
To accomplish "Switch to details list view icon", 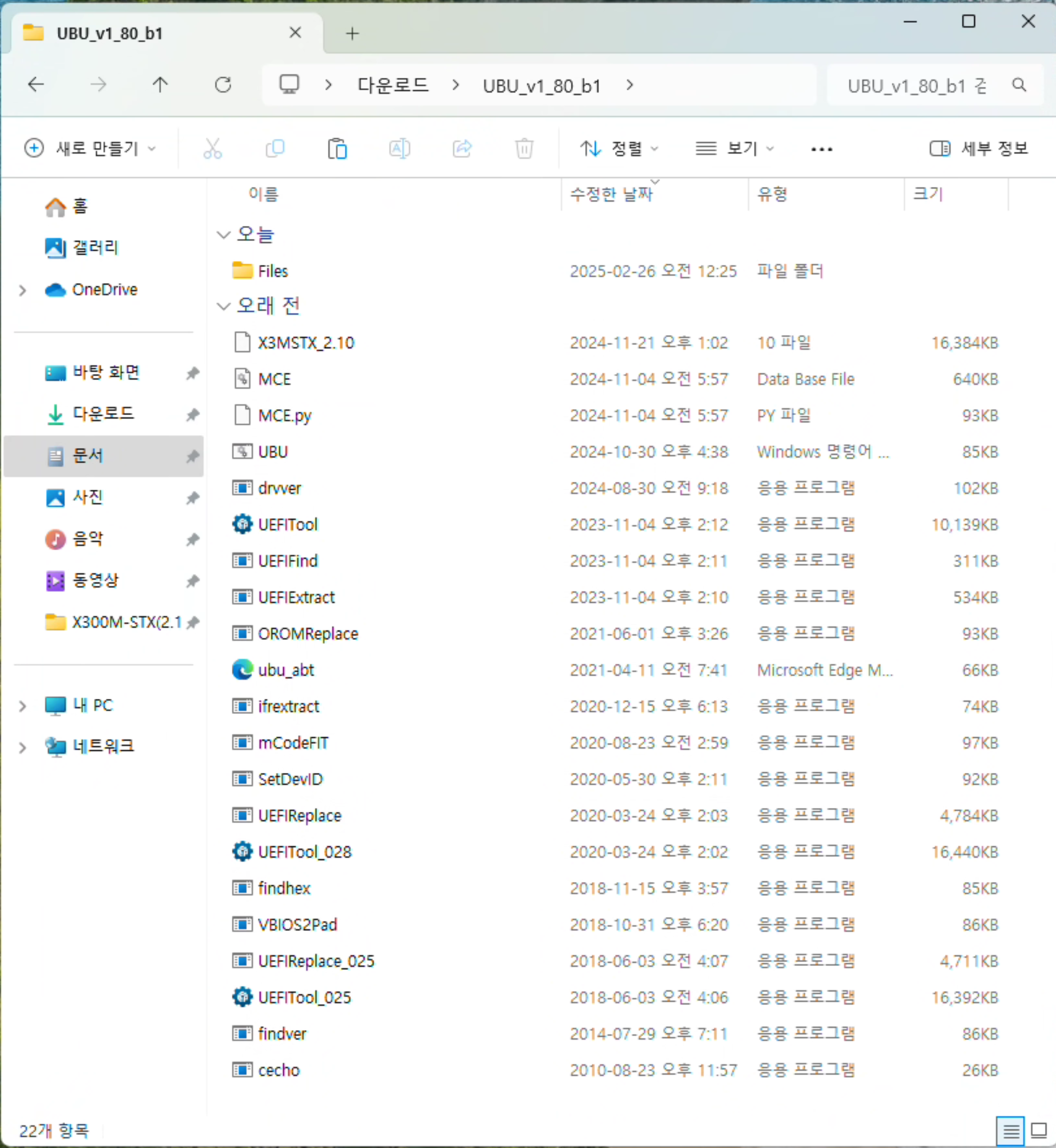I will click(1010, 1130).
